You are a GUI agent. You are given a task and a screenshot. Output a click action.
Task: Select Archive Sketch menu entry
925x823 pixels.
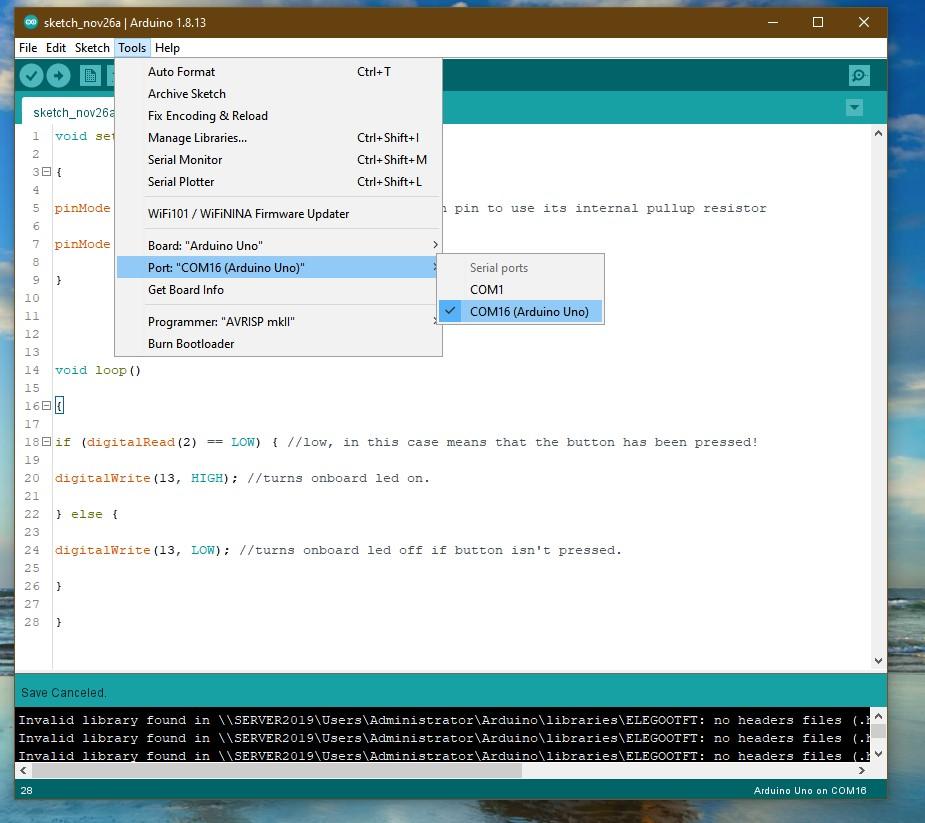coord(278,94)
